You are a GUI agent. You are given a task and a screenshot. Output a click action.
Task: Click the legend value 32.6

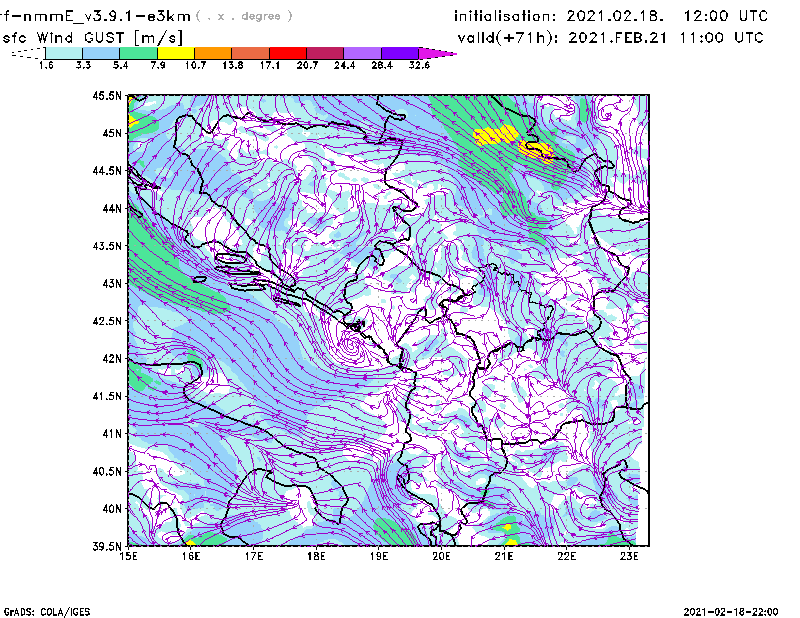point(419,65)
